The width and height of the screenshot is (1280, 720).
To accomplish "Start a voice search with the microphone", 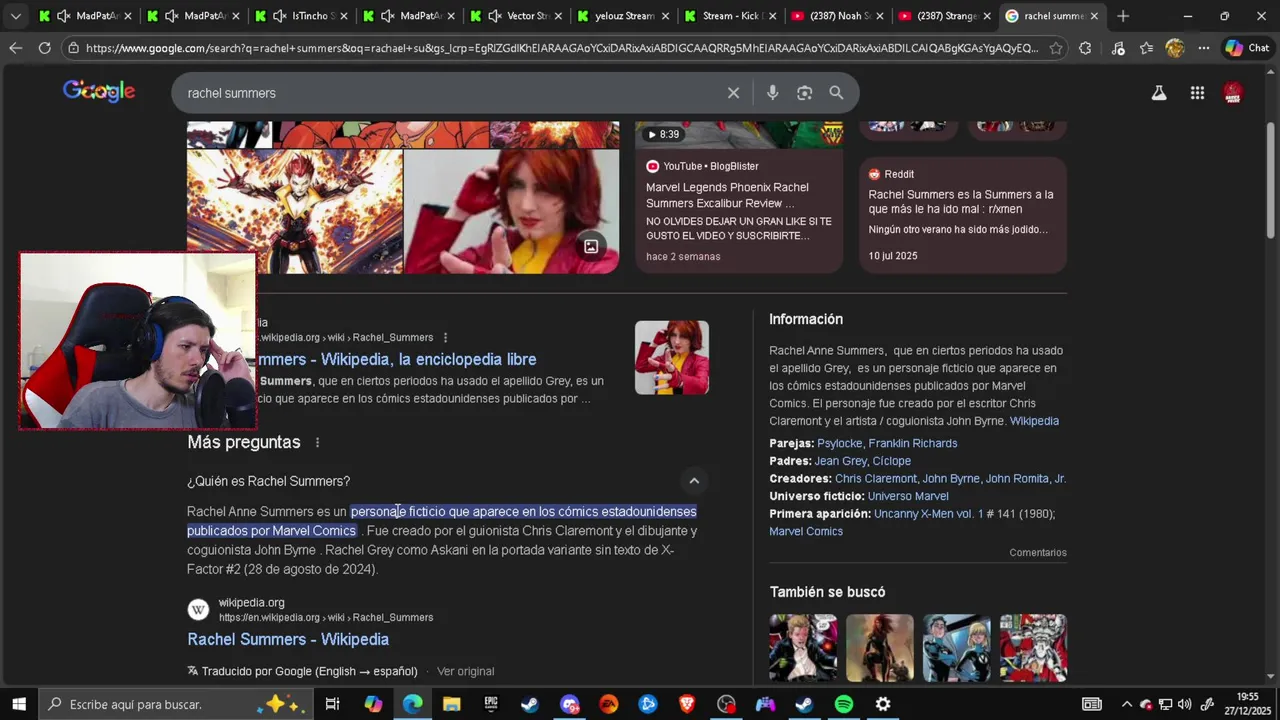I will [772, 93].
